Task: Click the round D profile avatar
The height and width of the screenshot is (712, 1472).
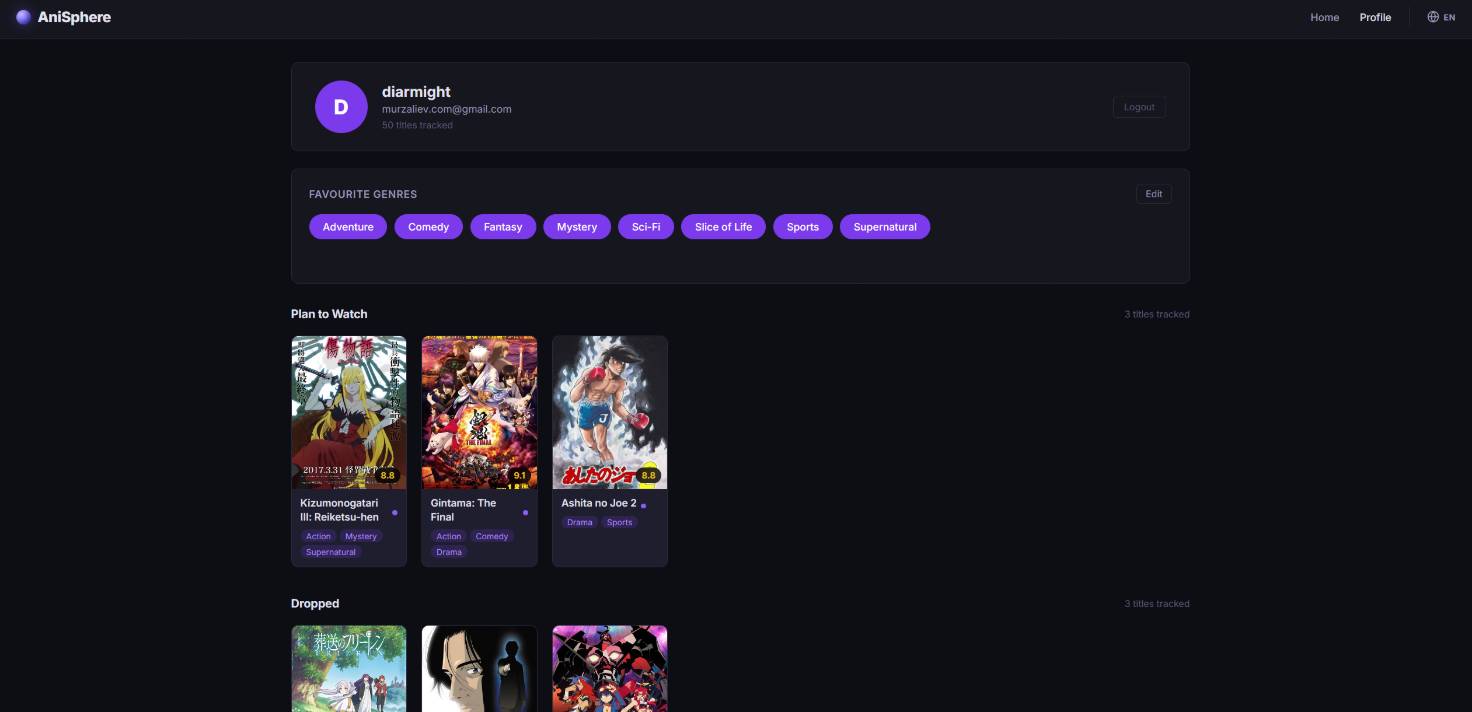Action: [x=341, y=107]
